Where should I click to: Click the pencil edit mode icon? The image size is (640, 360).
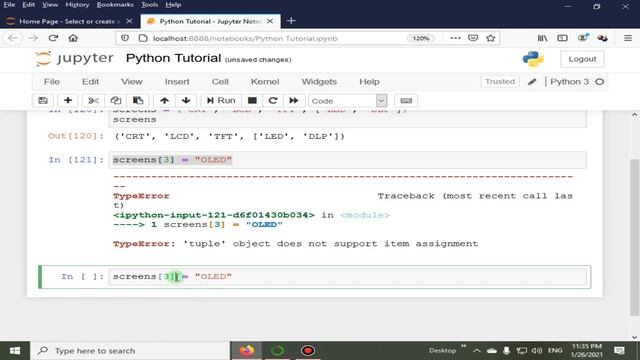pos(532,82)
